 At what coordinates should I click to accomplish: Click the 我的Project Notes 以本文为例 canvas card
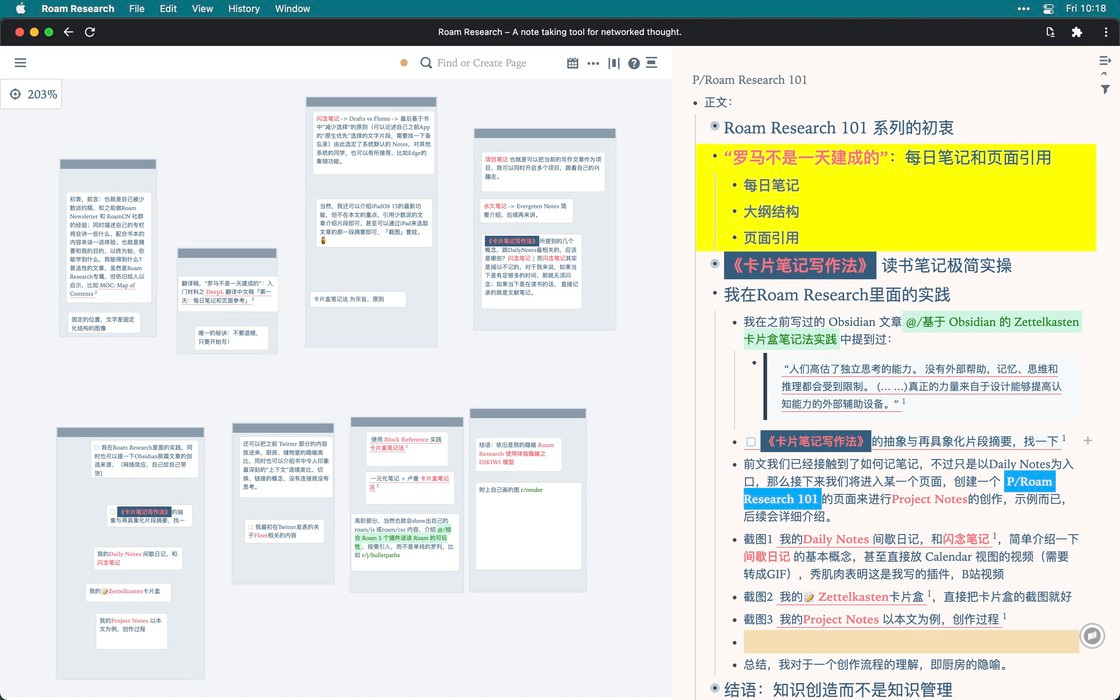point(131,631)
